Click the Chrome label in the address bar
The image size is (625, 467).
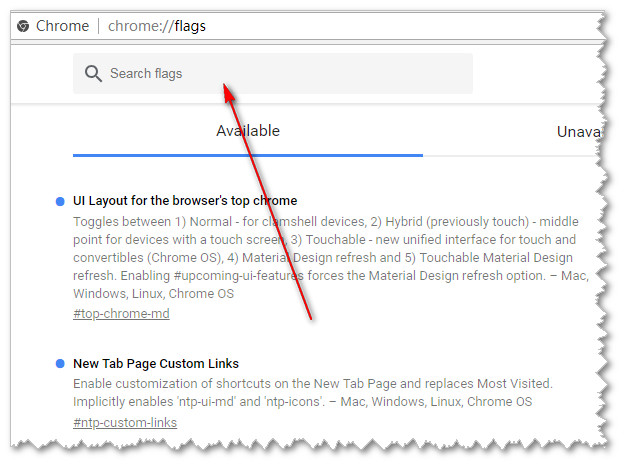pyautogui.click(x=62, y=26)
